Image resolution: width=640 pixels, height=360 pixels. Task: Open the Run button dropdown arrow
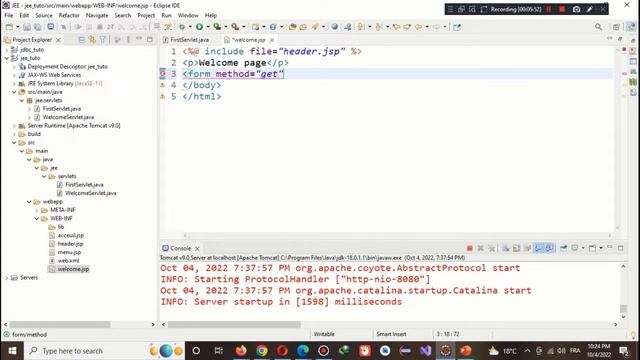coord(207,27)
